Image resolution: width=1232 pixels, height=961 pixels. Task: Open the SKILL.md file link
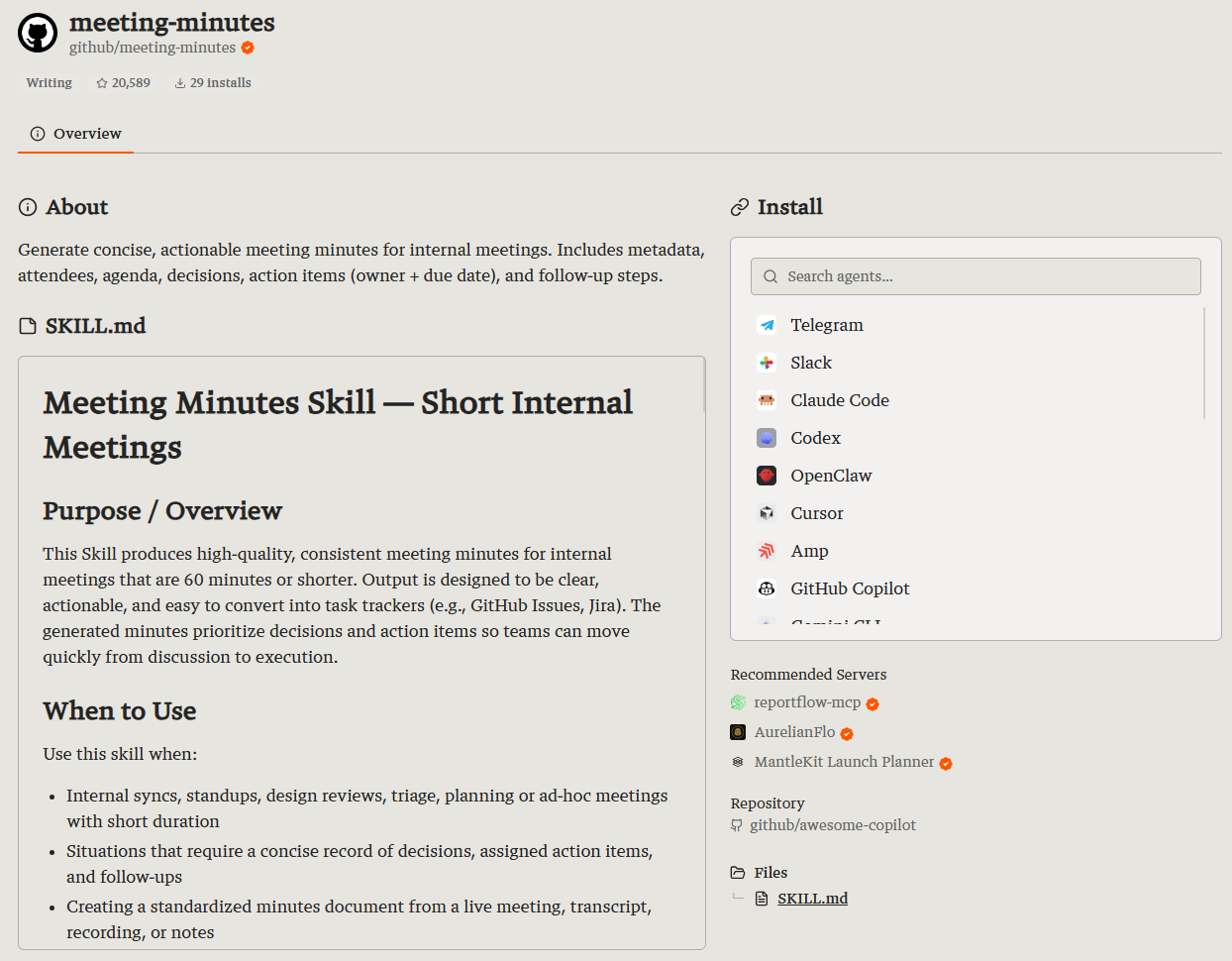point(813,899)
